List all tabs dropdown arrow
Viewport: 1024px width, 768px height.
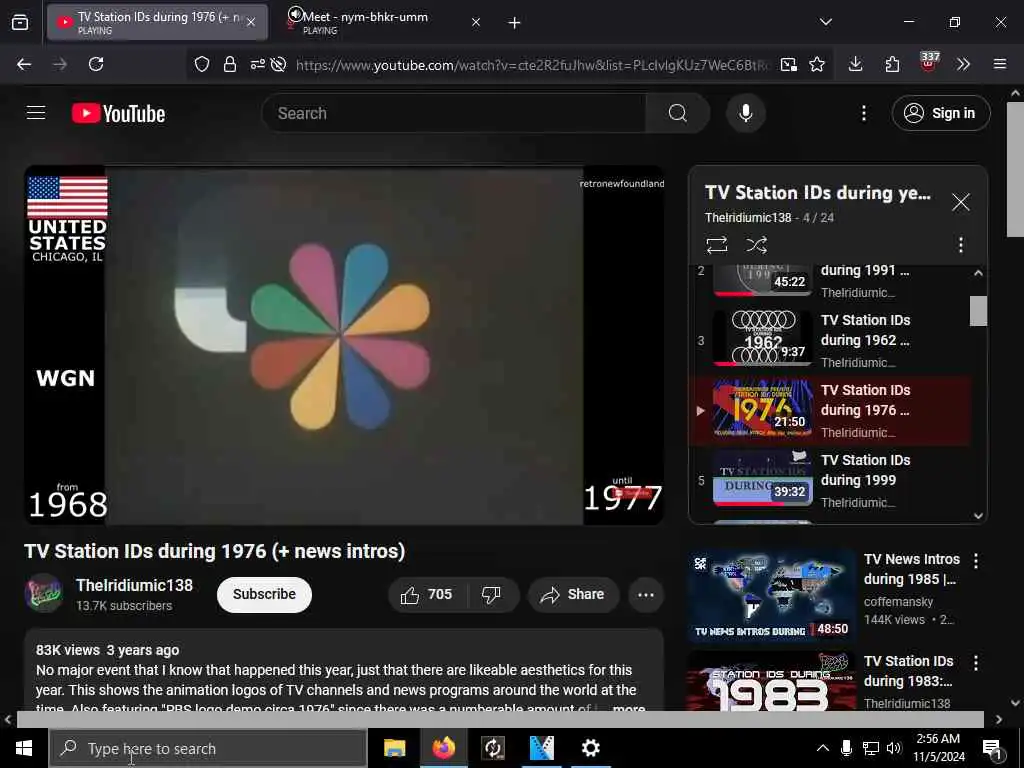click(x=825, y=22)
